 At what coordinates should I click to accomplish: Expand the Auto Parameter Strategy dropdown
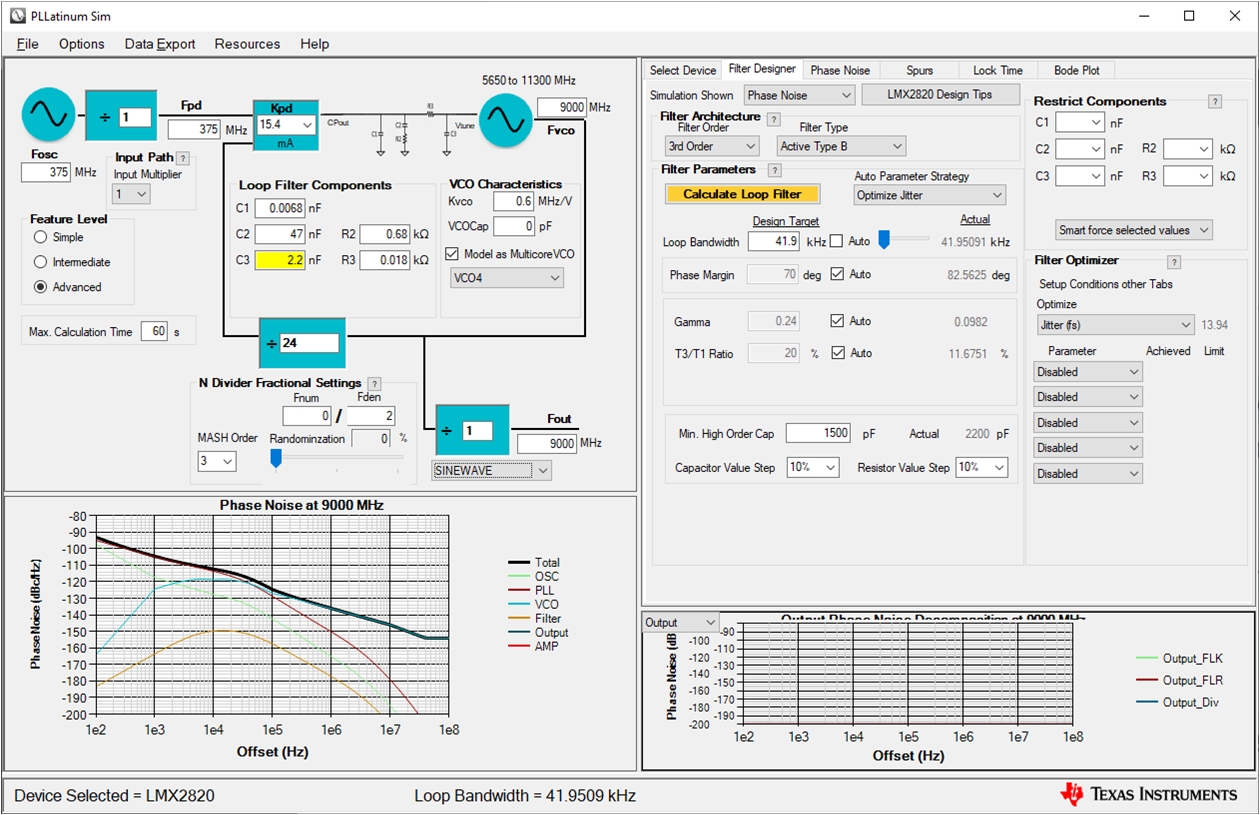click(929, 195)
